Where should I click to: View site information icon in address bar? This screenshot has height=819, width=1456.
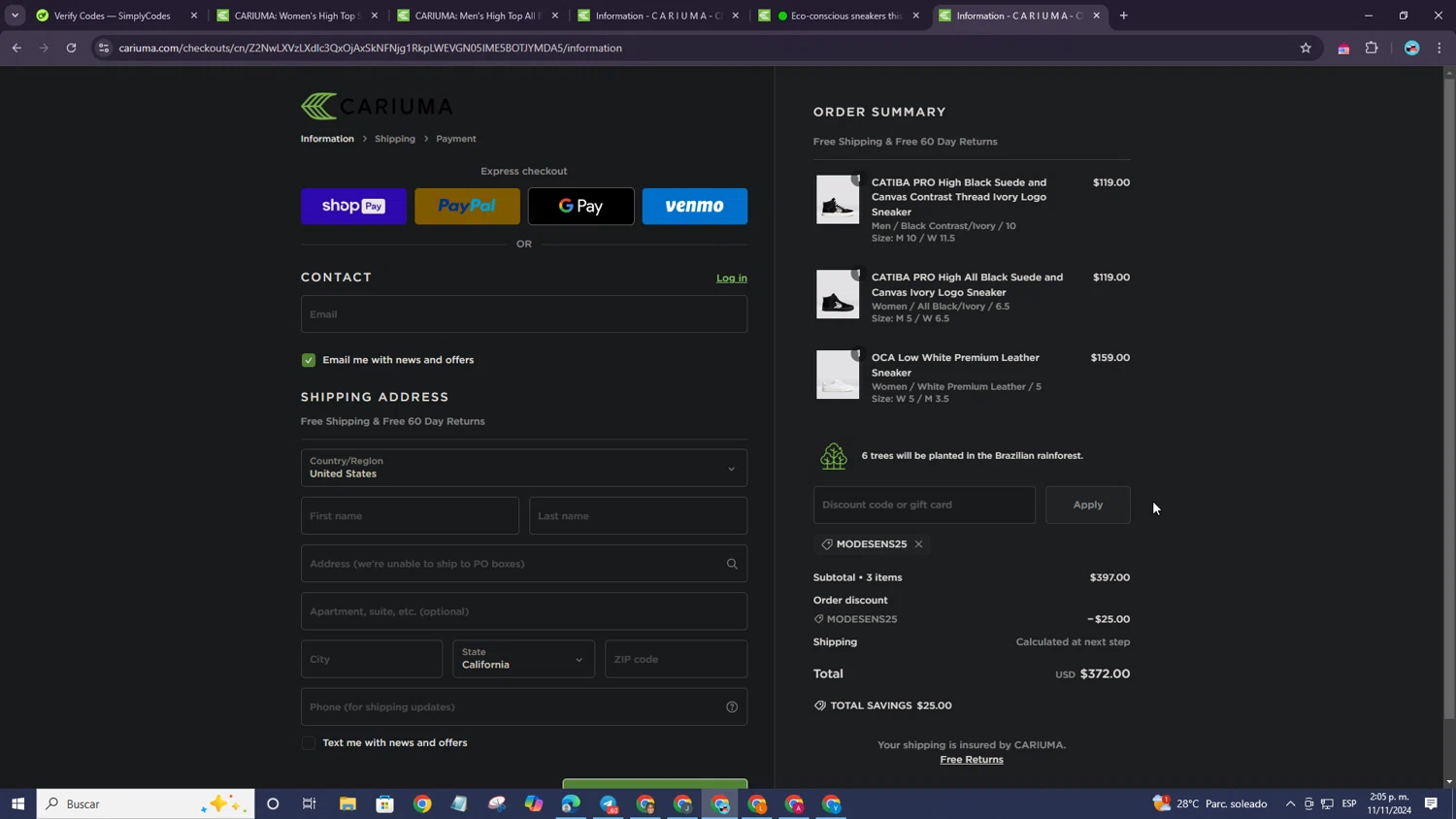[104, 48]
